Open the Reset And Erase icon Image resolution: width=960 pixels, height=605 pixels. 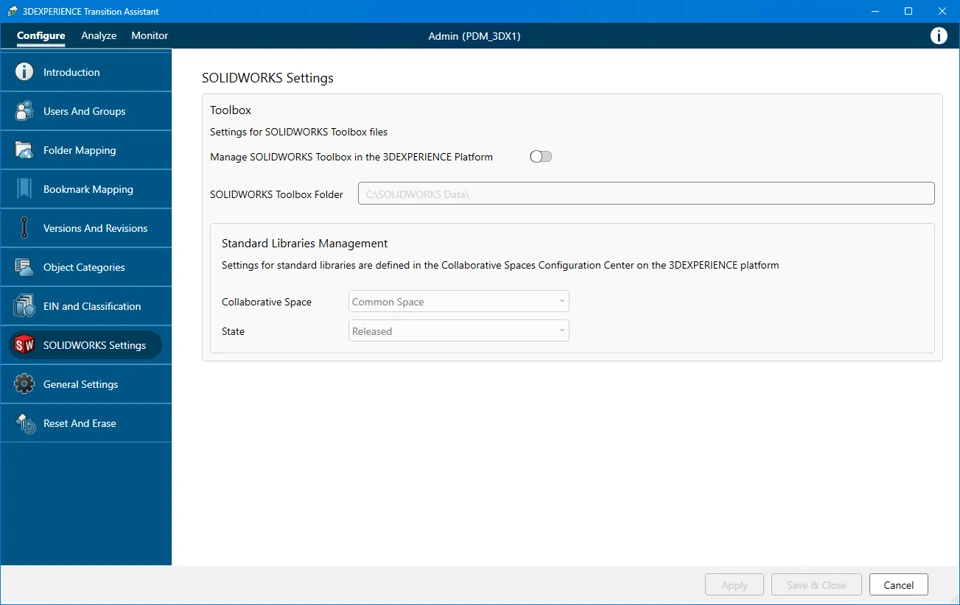click(25, 423)
